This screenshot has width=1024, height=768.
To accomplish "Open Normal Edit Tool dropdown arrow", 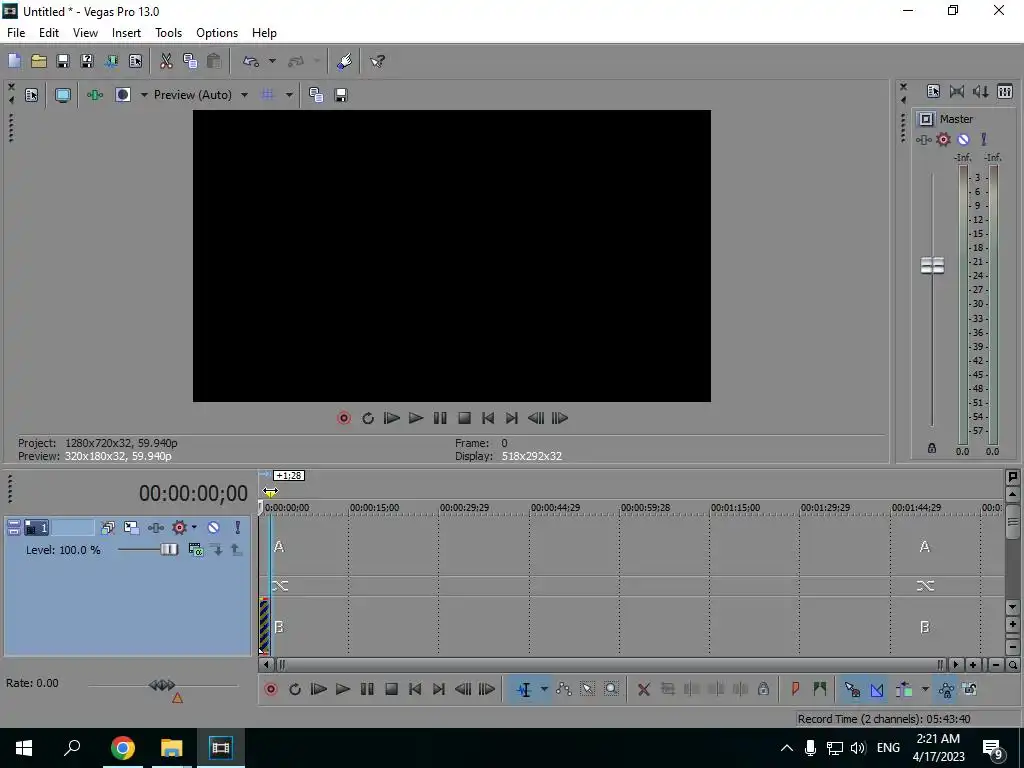I will pyautogui.click(x=544, y=689).
